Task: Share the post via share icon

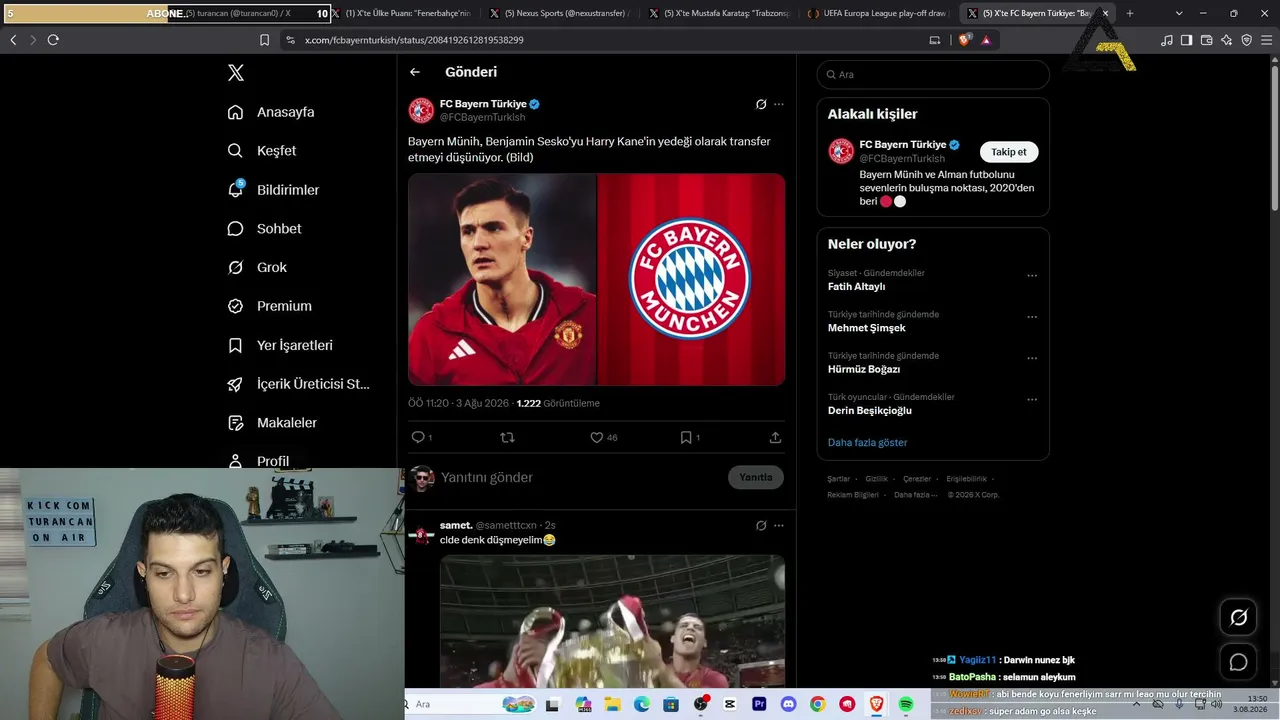Action: click(775, 437)
